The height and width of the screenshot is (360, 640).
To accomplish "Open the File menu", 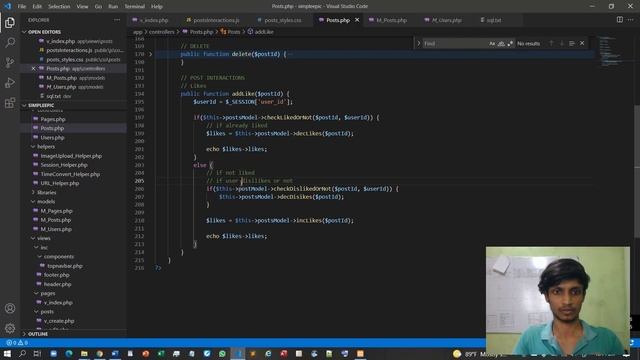I will tap(22, 6).
